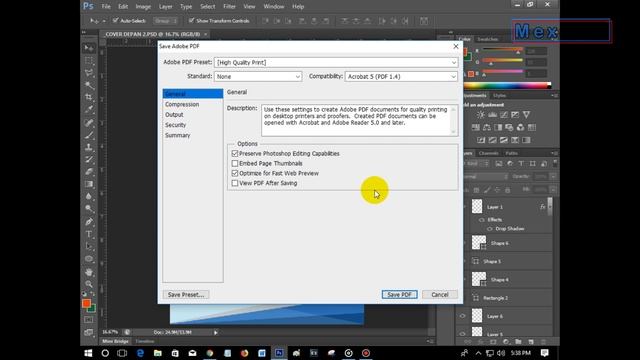Create a new group in Layers panel
Viewport: 640px width, 360px height.
(518, 342)
